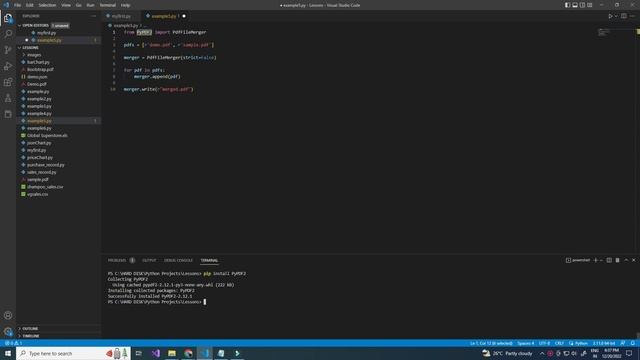Screen dimensions: 640x360
Task: Toggle Primary Side Bar layout icon
Action: pos(567,5)
